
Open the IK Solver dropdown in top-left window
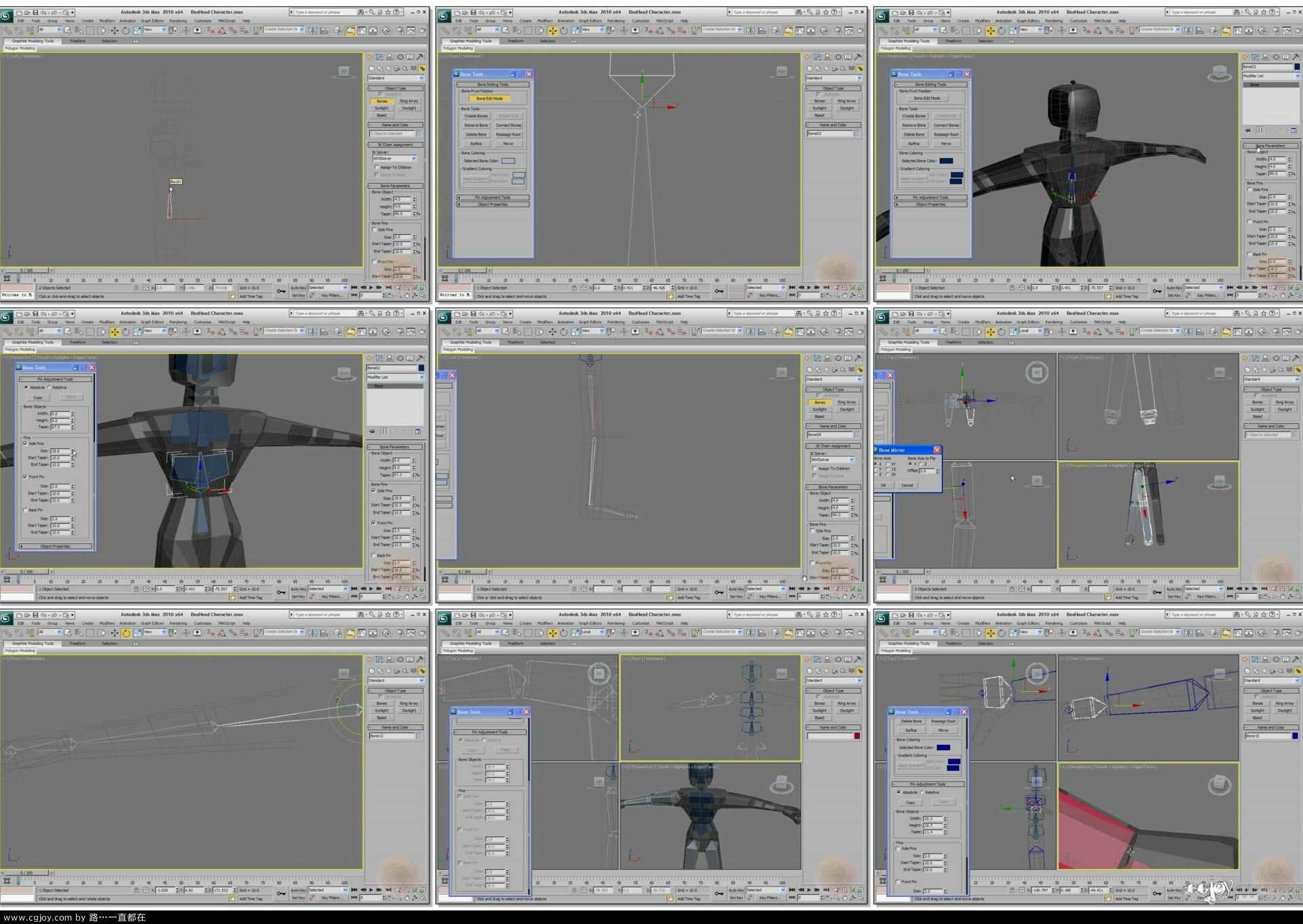click(395, 159)
